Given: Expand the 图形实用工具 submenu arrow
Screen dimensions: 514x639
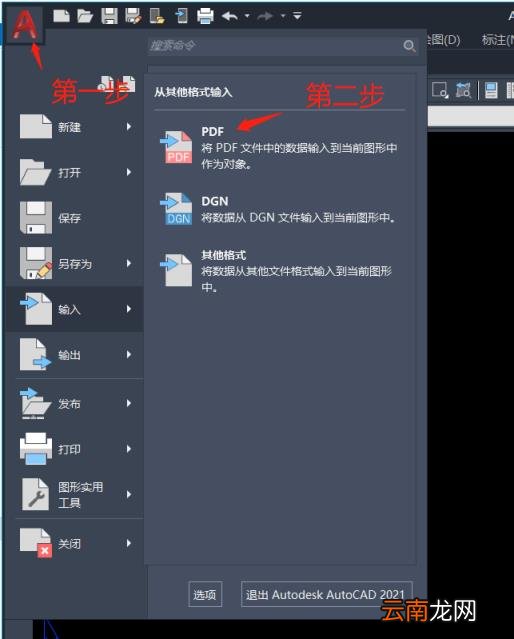Looking at the screenshot, I should click(x=129, y=494).
